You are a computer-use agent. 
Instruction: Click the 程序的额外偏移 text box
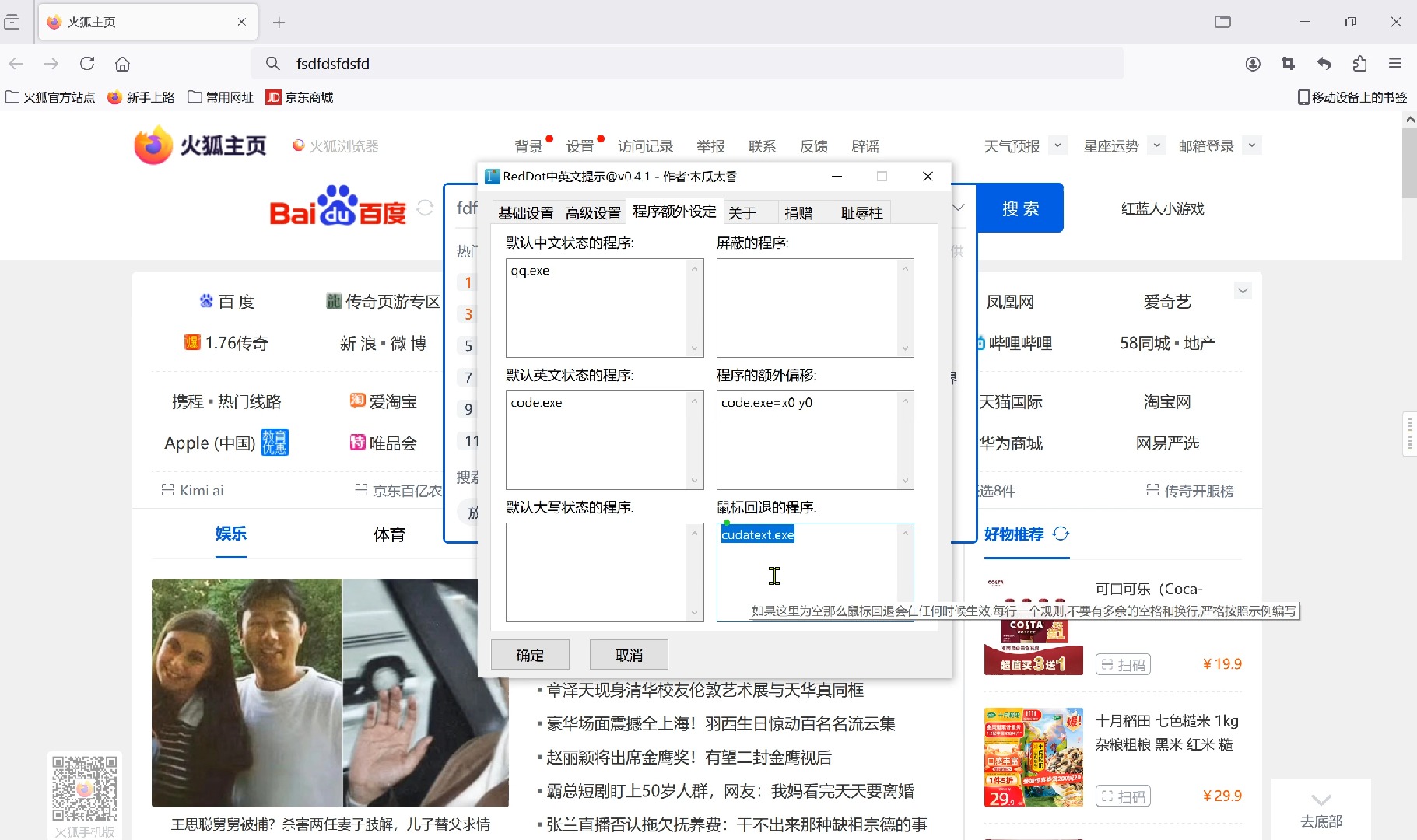click(x=815, y=440)
